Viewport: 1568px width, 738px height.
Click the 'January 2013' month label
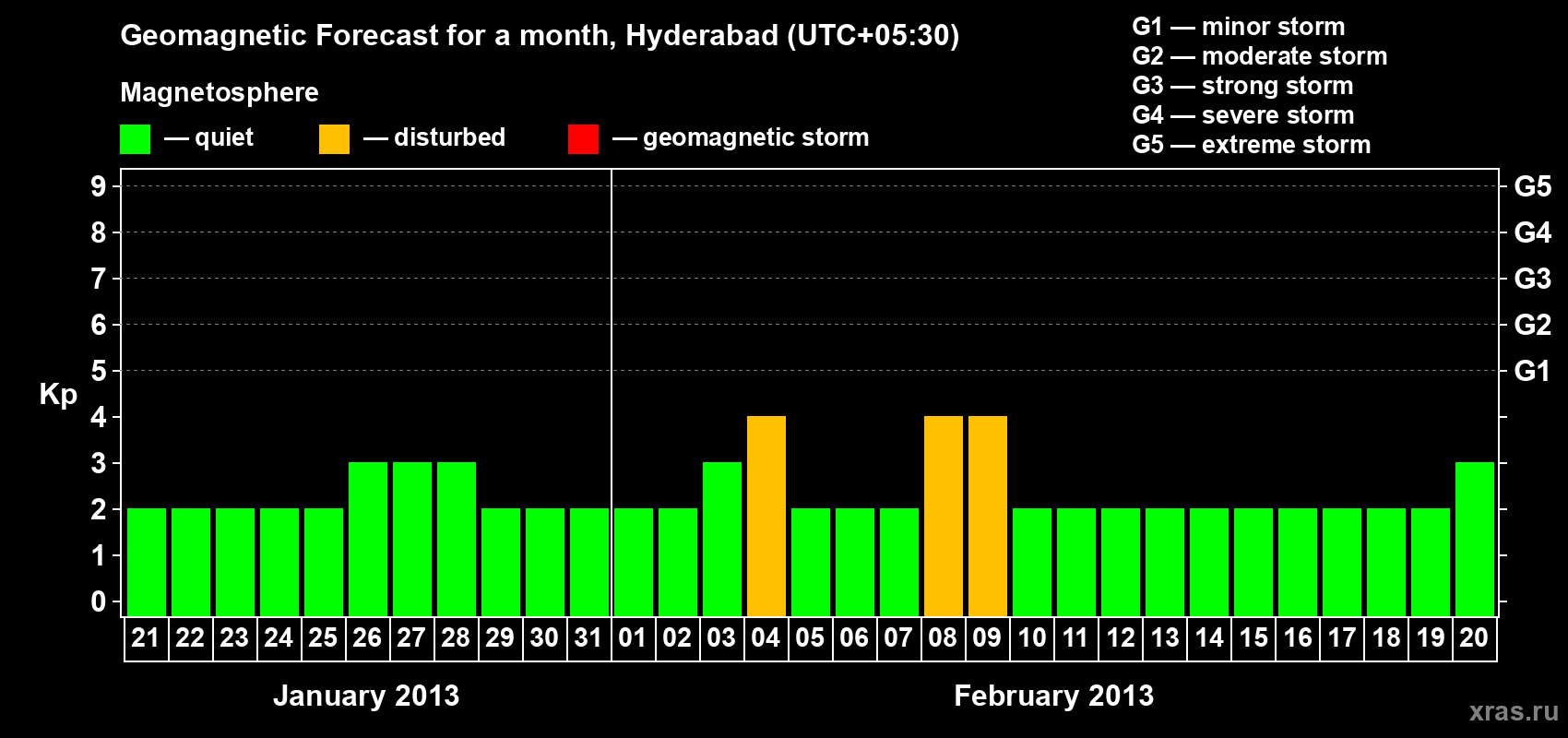tap(366, 696)
